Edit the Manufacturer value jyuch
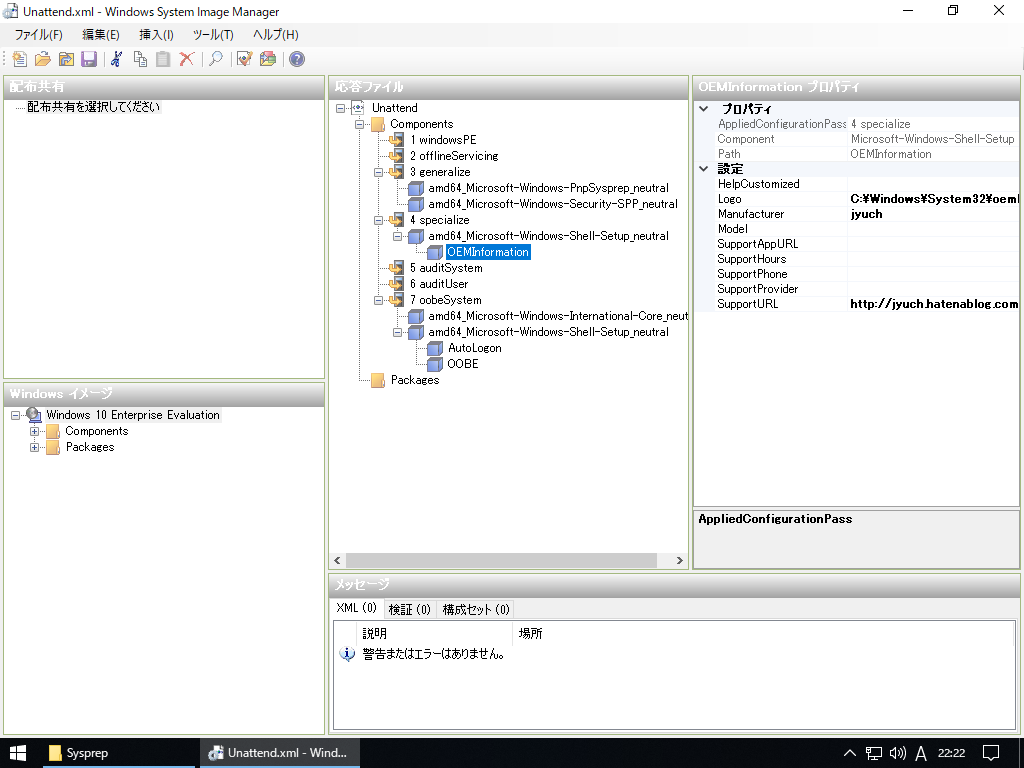Screen dimensions: 1024x768 tap(933, 214)
